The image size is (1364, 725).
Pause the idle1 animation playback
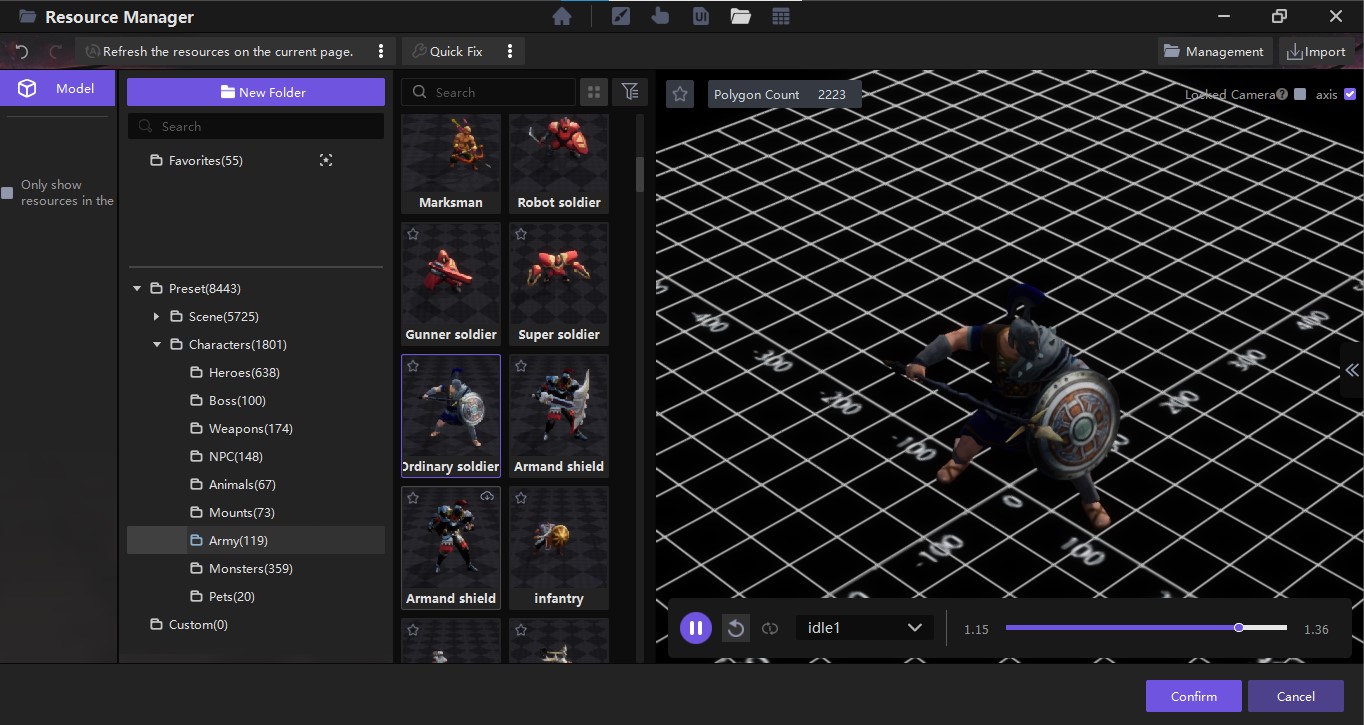pyautogui.click(x=696, y=628)
